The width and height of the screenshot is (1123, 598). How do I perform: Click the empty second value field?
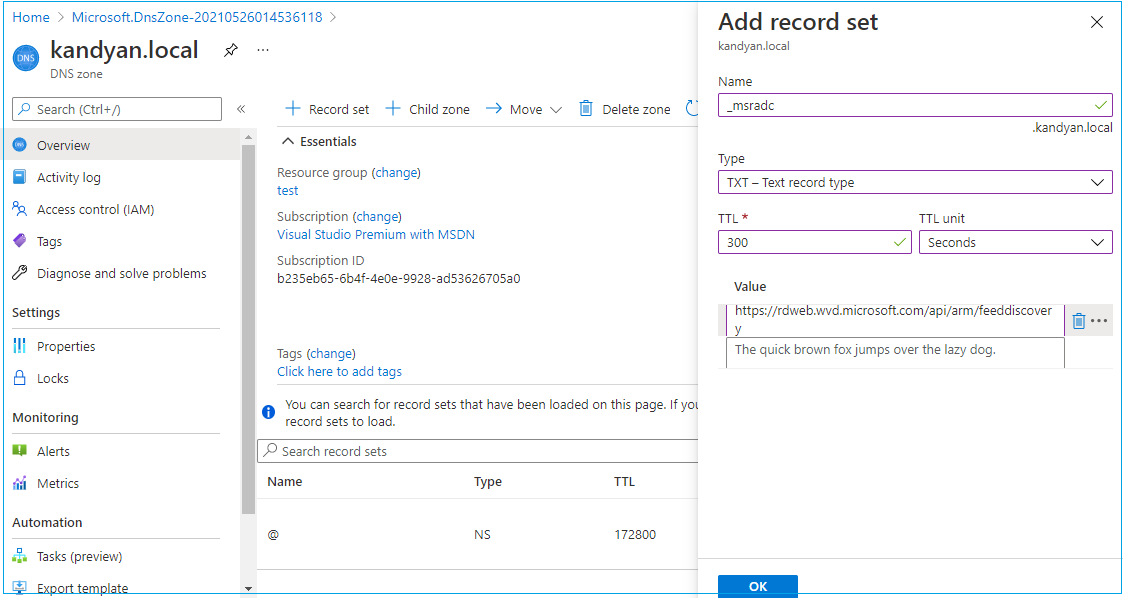pyautogui.click(x=895, y=352)
